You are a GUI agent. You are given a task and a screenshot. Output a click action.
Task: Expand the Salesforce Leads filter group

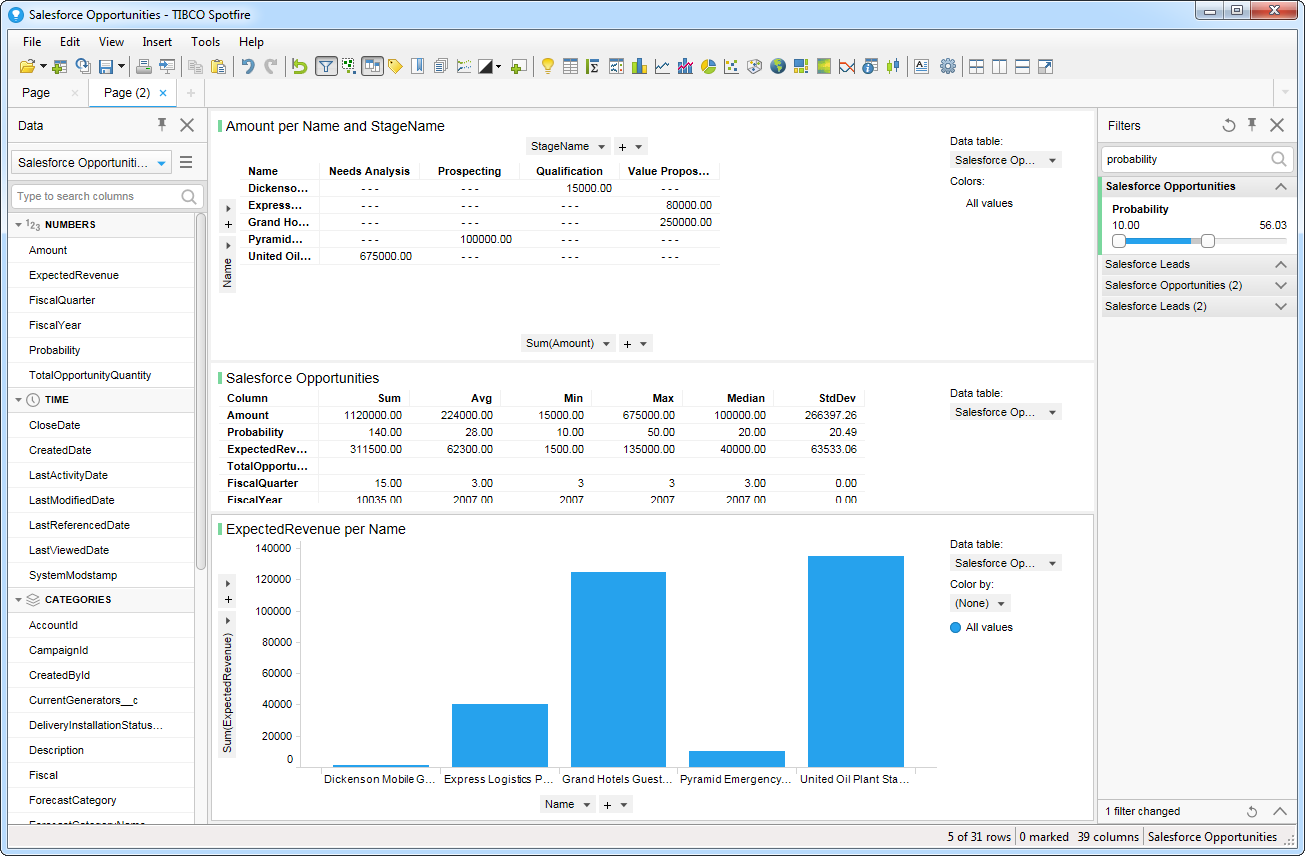1197,264
